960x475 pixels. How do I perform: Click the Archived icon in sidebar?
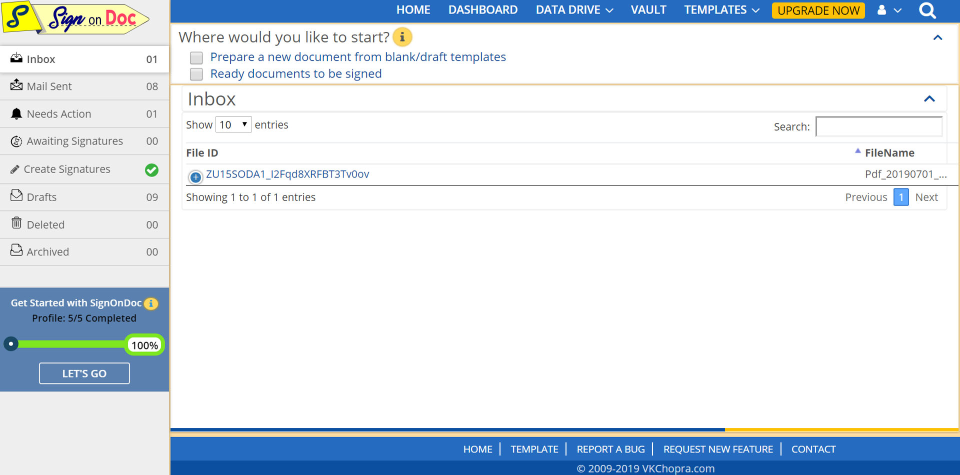[17, 251]
